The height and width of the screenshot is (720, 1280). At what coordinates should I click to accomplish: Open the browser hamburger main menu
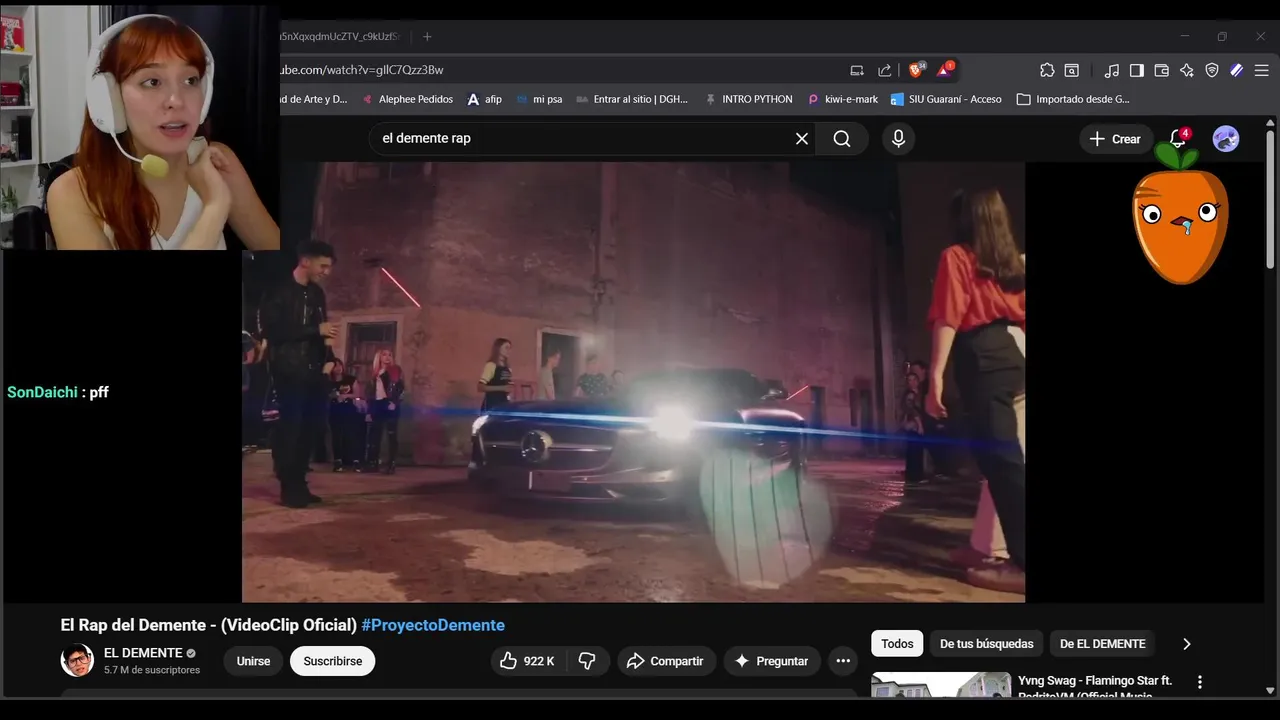1262,70
